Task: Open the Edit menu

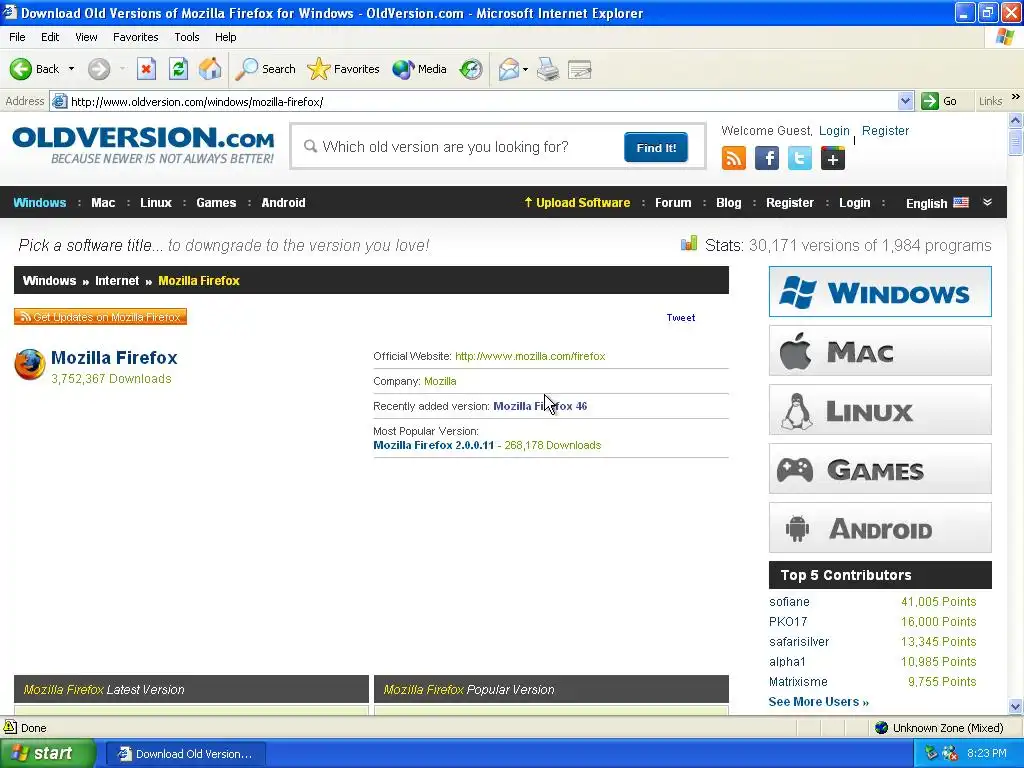Action: click(x=50, y=37)
